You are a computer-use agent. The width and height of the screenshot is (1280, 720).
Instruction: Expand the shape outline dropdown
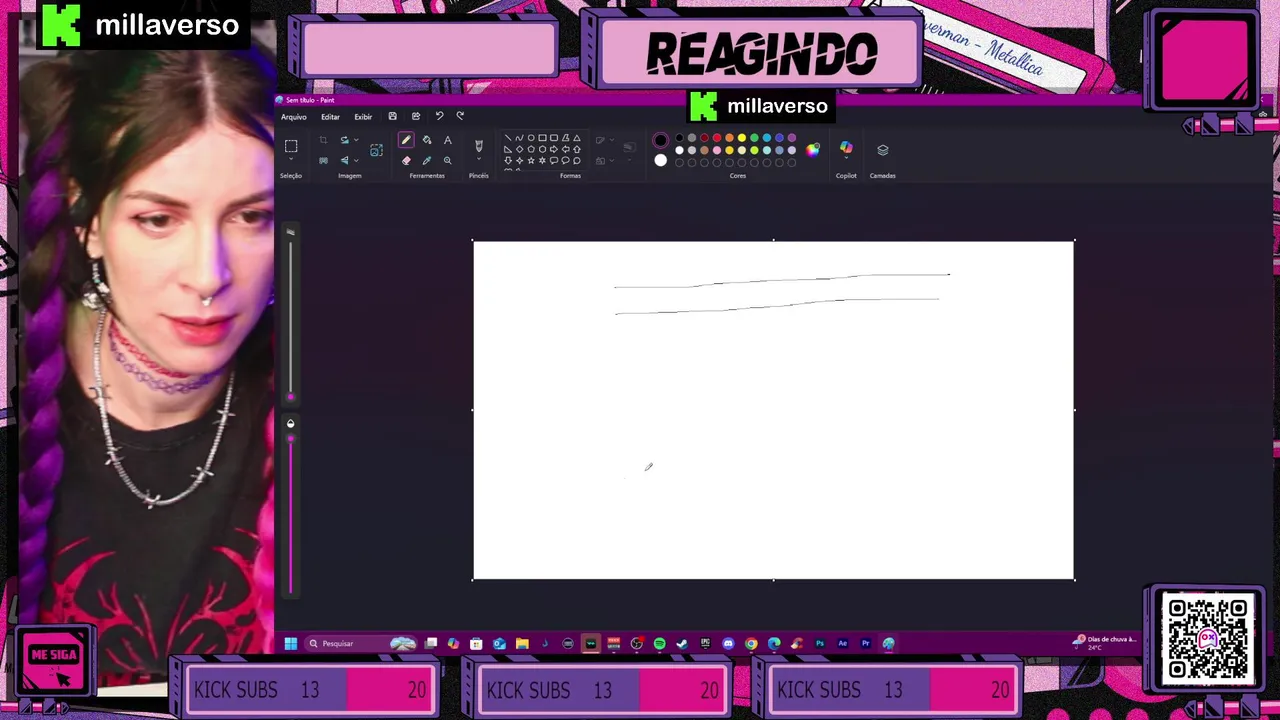[612, 140]
